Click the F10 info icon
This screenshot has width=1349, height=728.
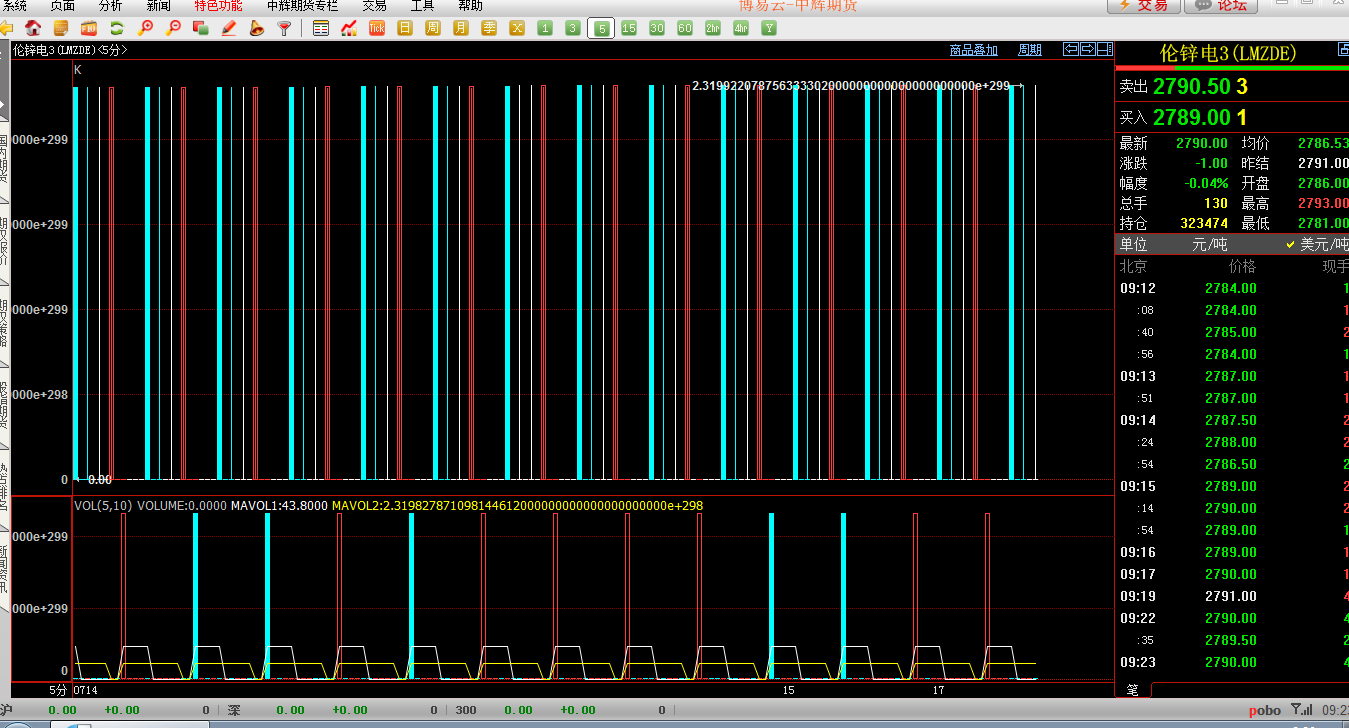pyautogui.click(x=89, y=28)
